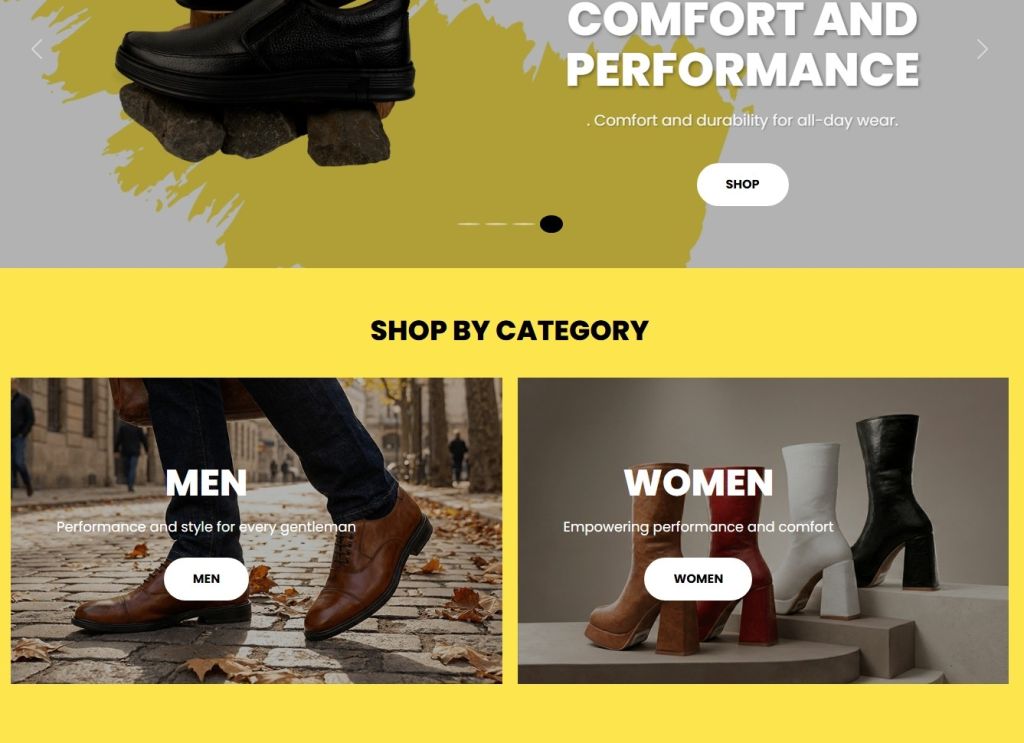Click the WOMEN heading on boots photo
1024x743 pixels.
pos(698,483)
